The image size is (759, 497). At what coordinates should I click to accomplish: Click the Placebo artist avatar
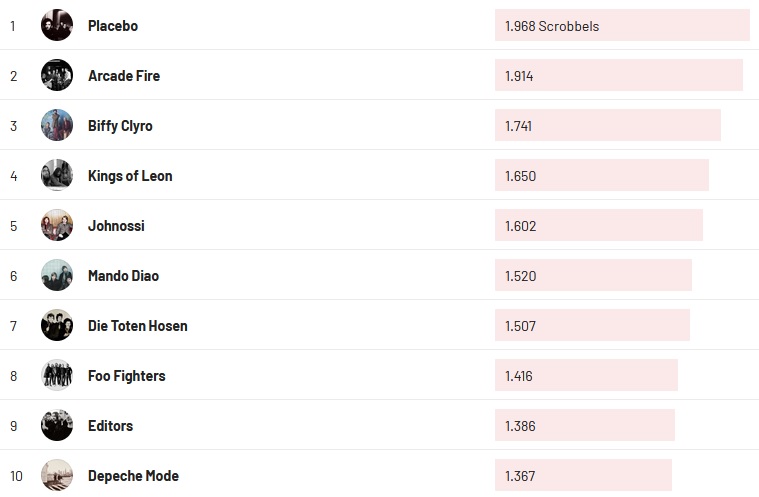pos(57,26)
